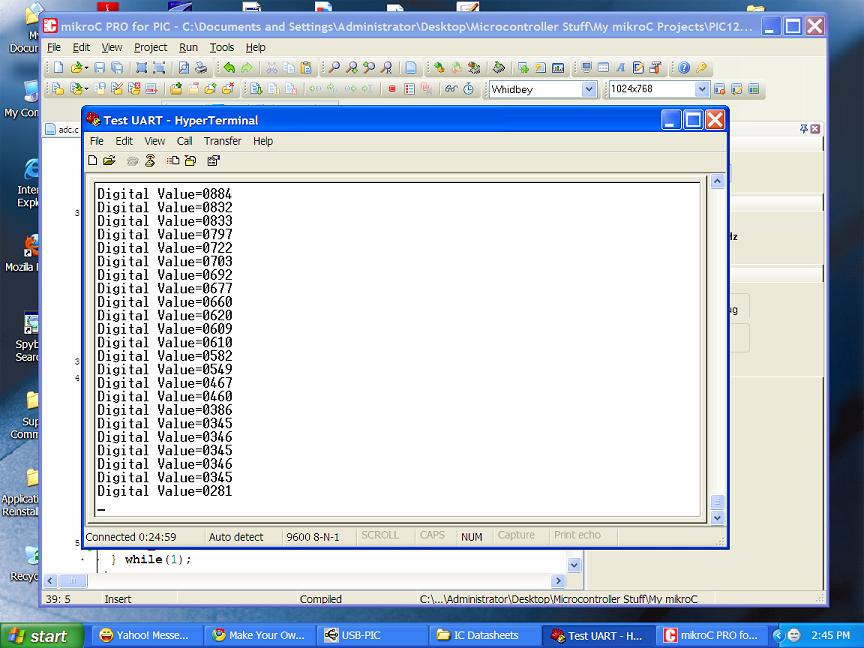This screenshot has height=648, width=864.
Task: Switch to USB-PIC taskbar button
Action: (x=372, y=635)
